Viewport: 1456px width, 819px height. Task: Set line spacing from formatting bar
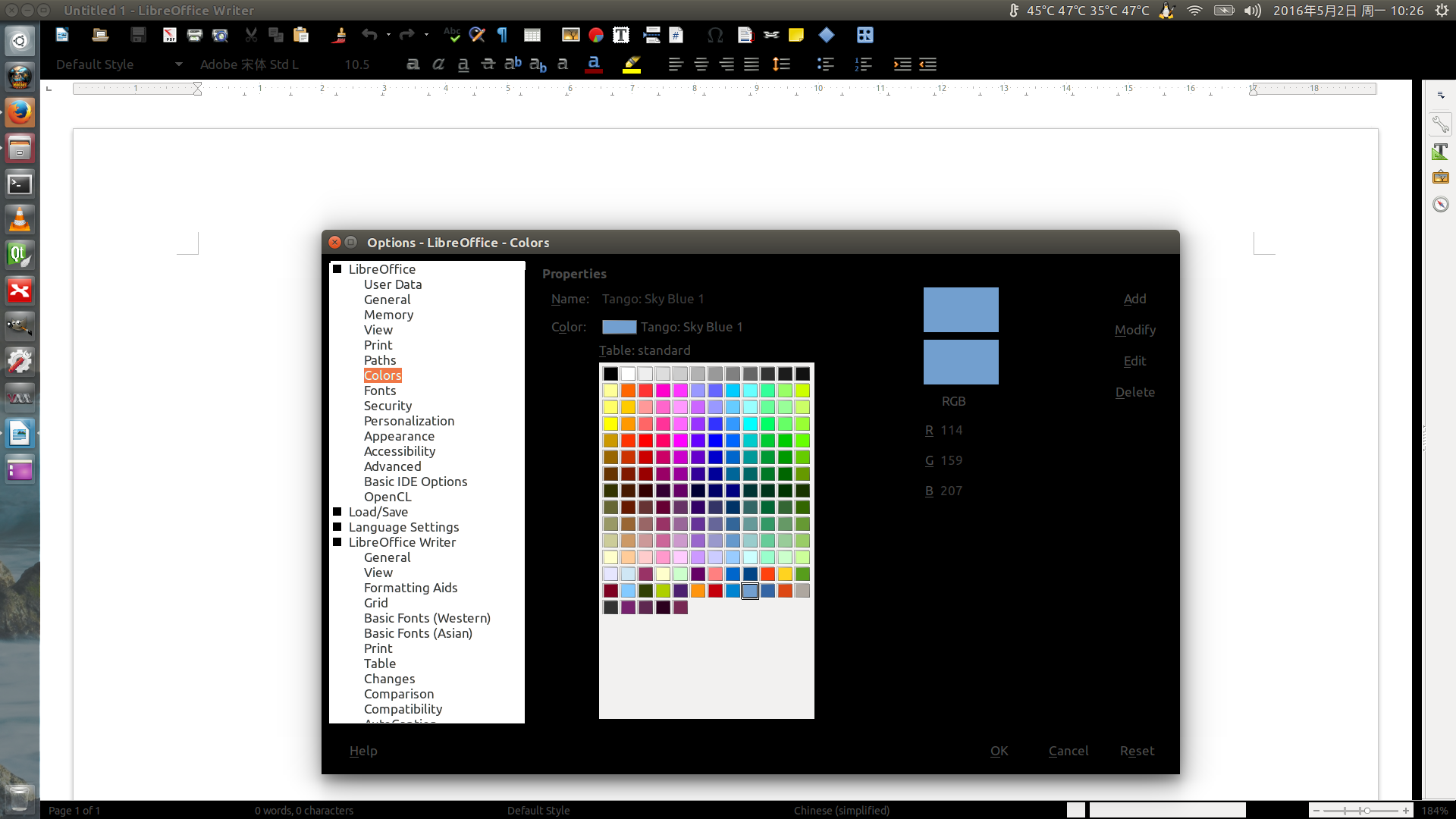[781, 64]
